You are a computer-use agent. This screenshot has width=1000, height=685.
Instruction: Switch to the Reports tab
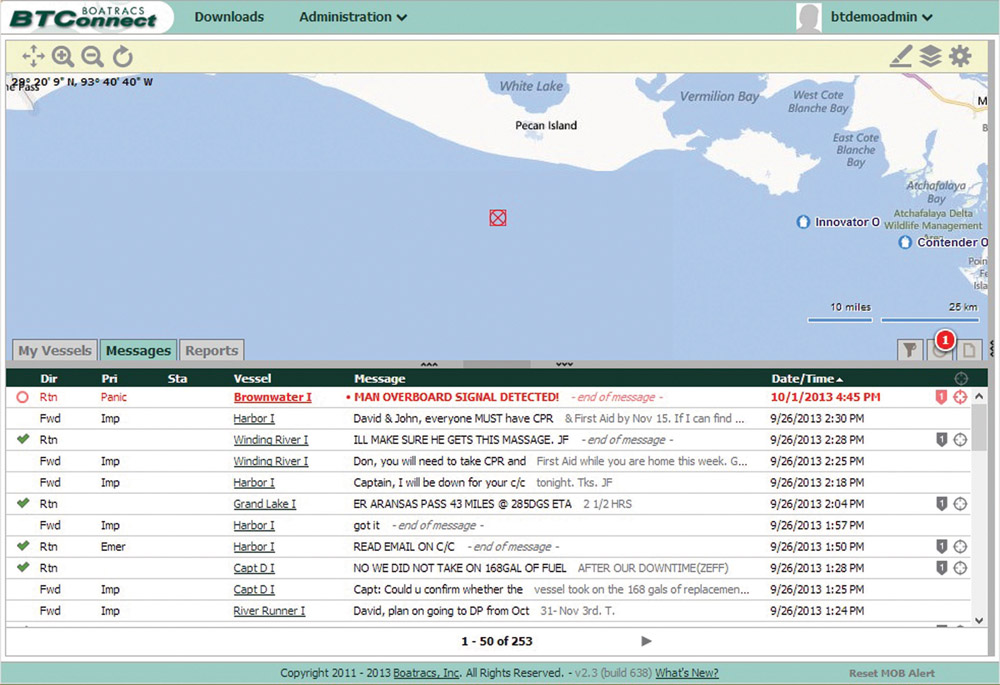[x=212, y=351]
